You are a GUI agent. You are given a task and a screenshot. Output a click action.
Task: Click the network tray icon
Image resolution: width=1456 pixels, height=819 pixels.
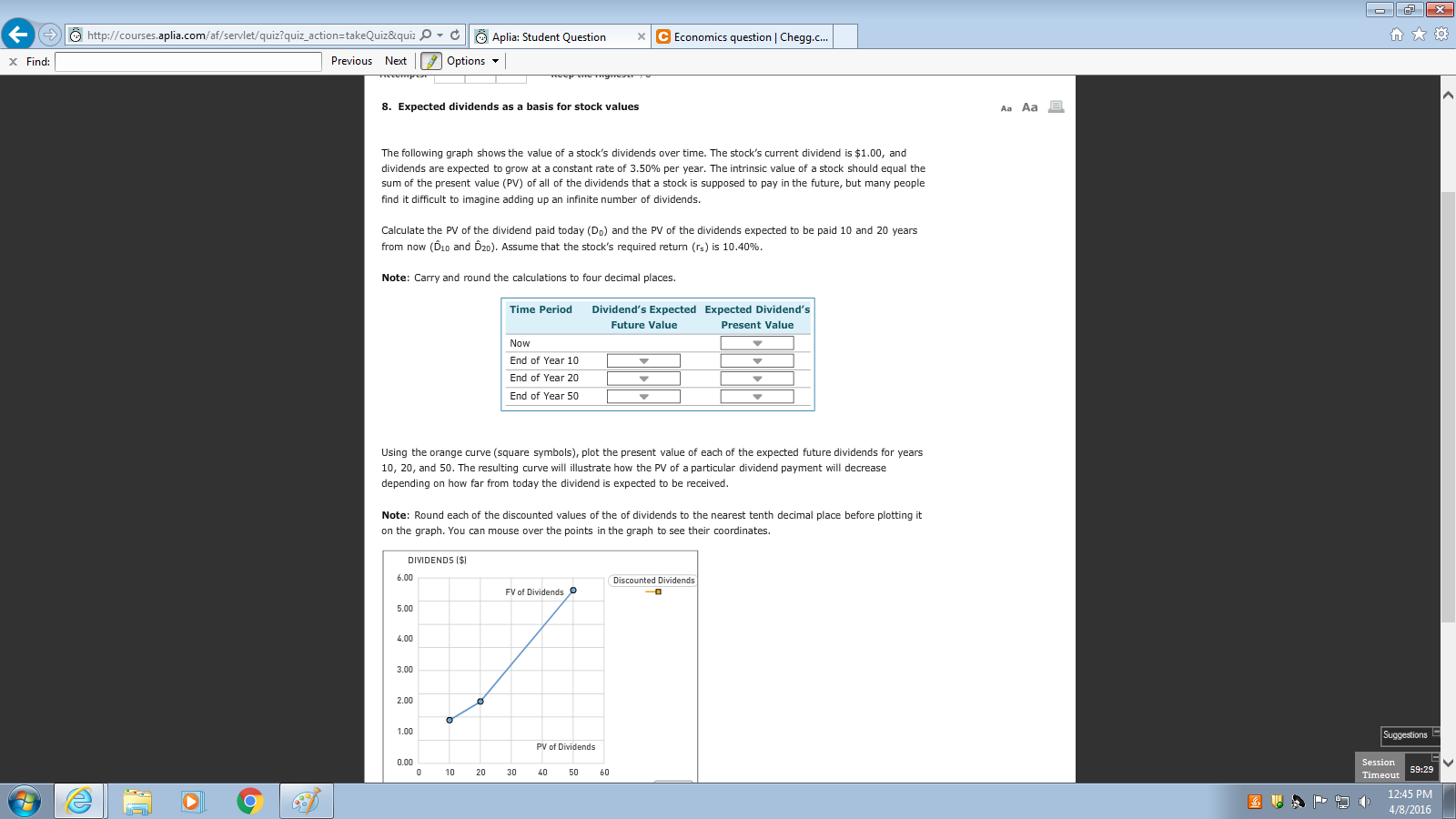click(1341, 802)
